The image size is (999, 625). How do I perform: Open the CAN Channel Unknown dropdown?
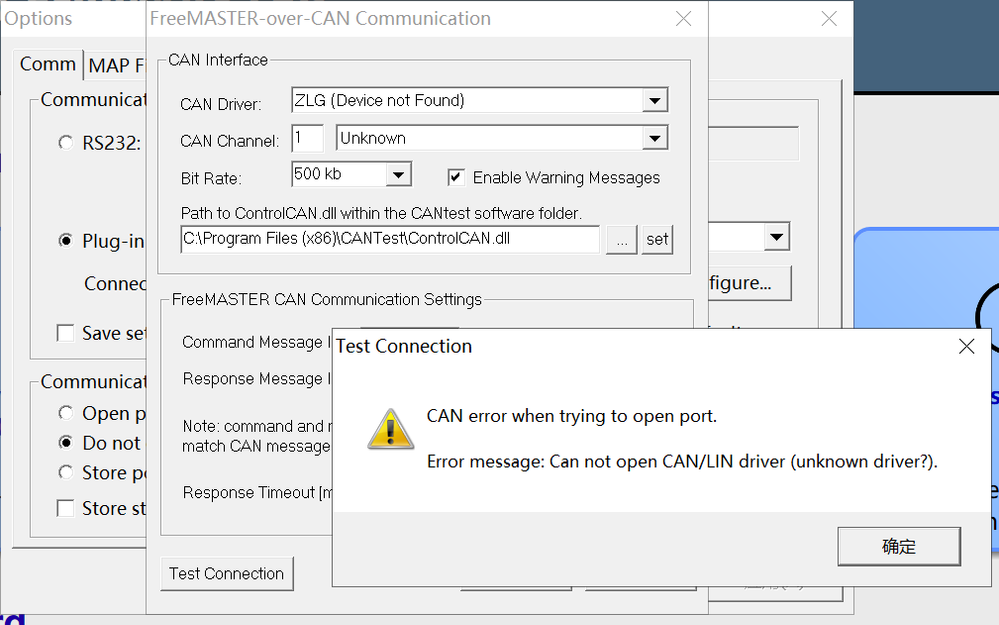(654, 138)
